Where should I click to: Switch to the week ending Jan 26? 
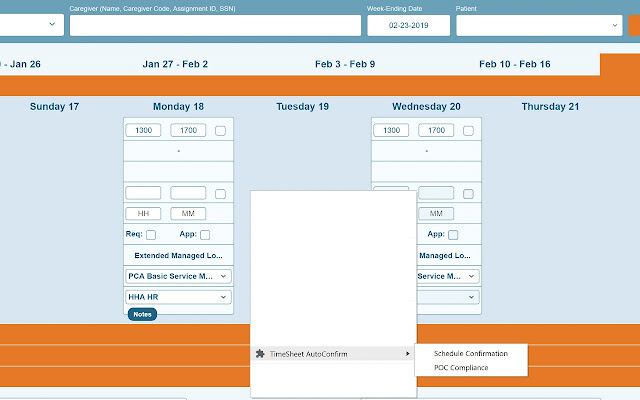point(20,64)
